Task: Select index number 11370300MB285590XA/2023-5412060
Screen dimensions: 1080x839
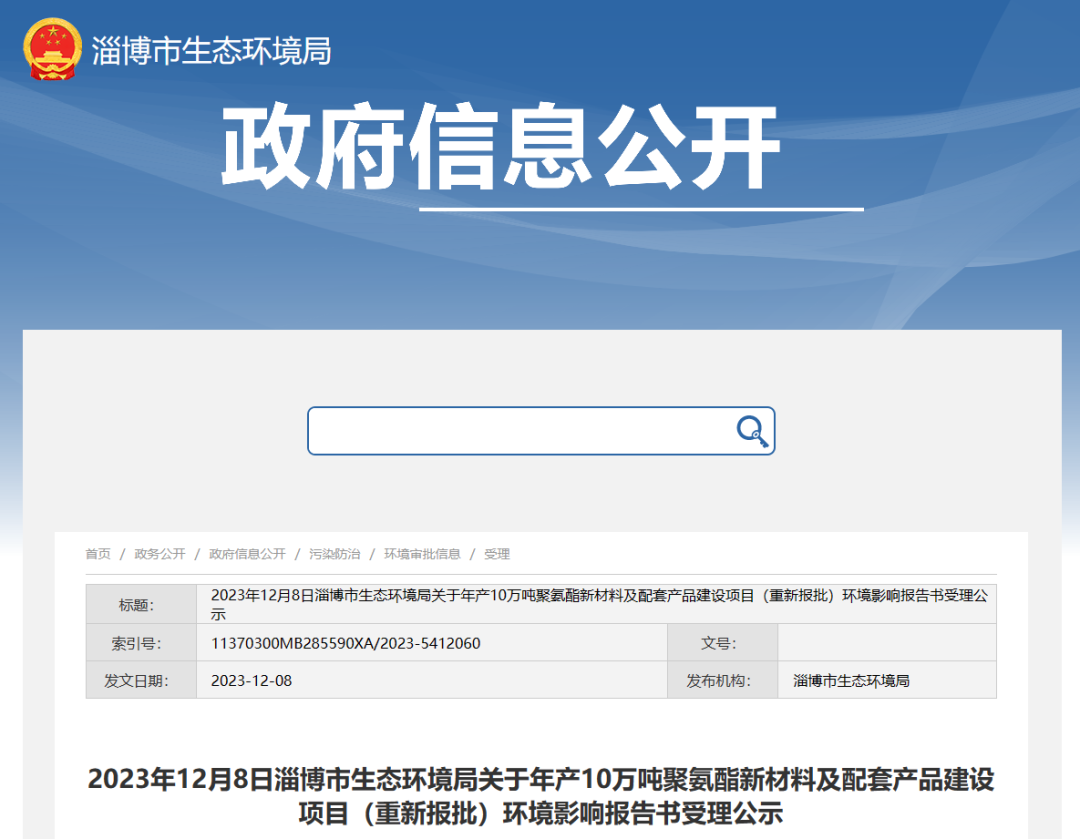Action: click(345, 643)
